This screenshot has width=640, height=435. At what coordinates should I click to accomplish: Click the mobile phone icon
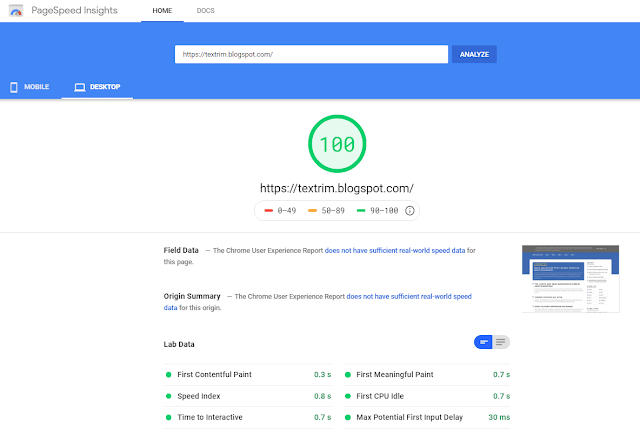(x=14, y=87)
